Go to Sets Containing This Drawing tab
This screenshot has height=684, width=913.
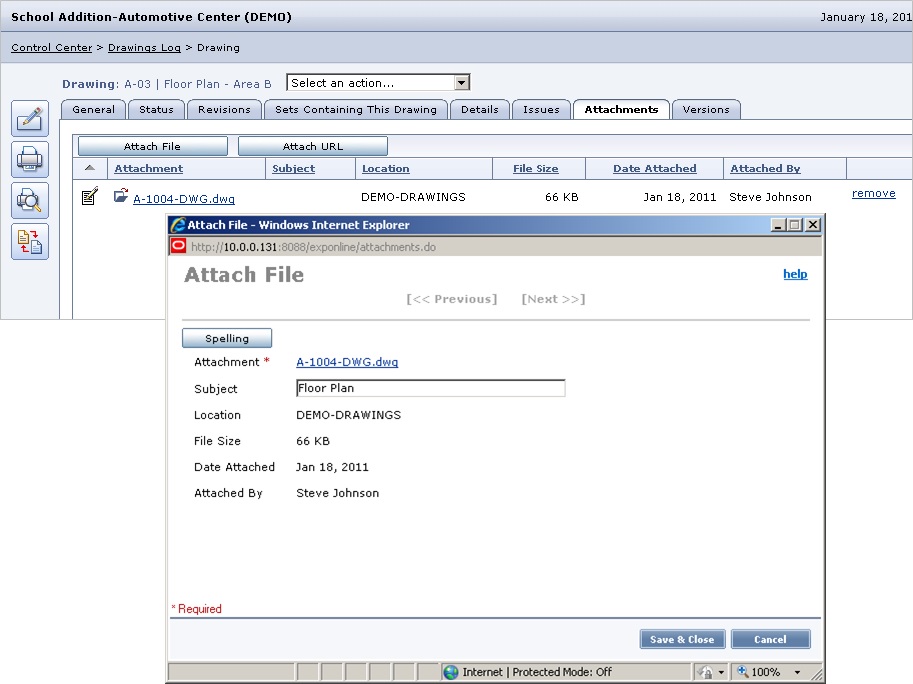(x=356, y=110)
